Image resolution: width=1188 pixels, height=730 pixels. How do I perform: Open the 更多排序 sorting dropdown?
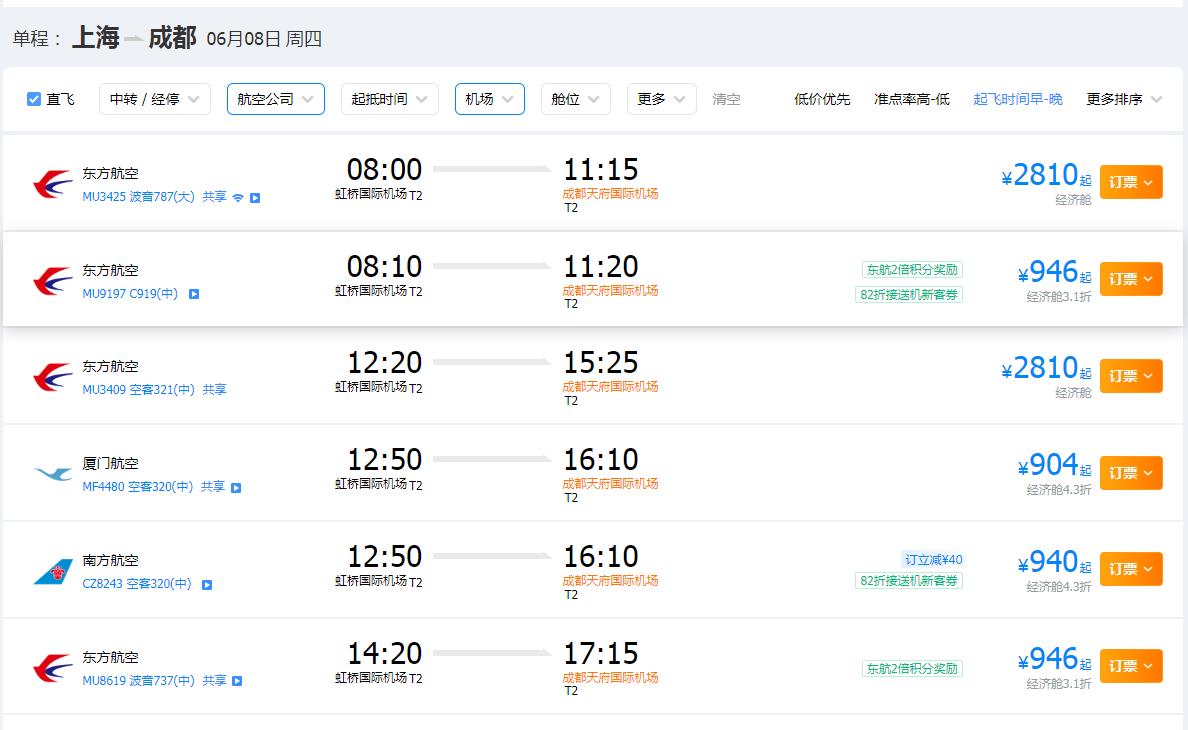coord(1124,99)
